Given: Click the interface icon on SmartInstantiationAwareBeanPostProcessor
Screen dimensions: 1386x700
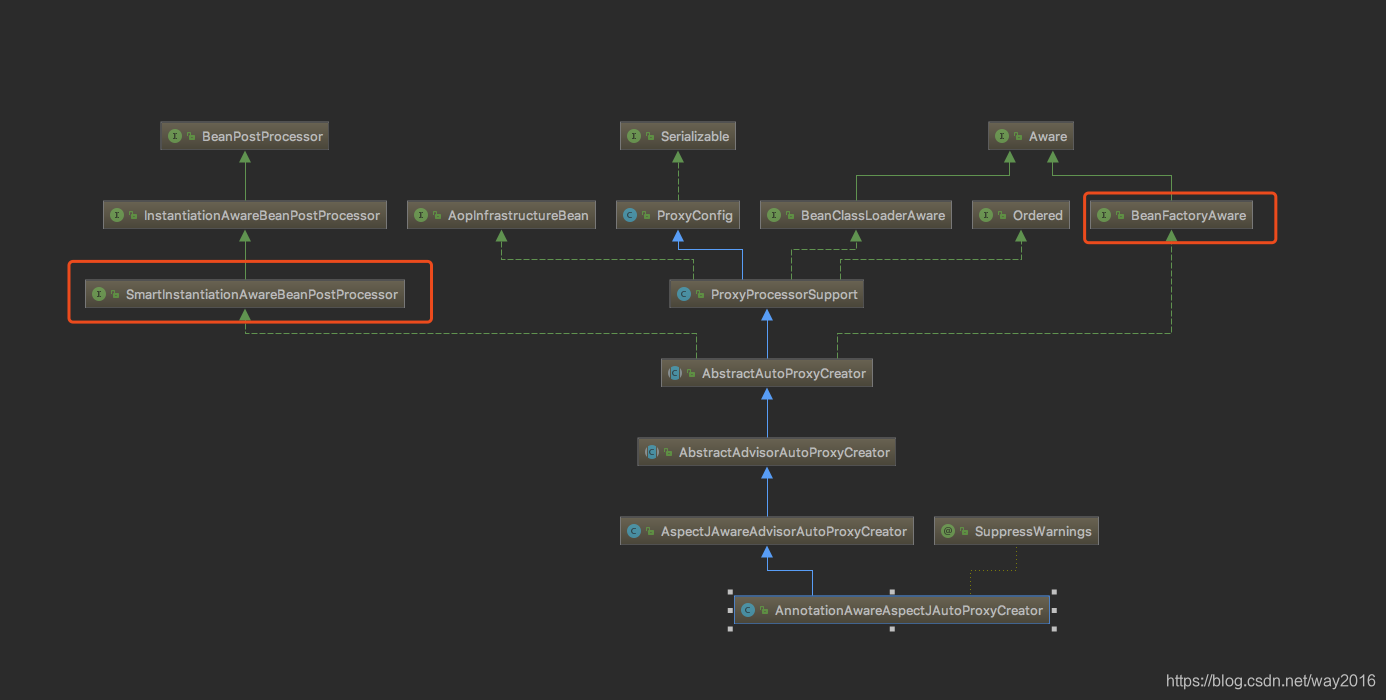Looking at the screenshot, I should [99, 294].
